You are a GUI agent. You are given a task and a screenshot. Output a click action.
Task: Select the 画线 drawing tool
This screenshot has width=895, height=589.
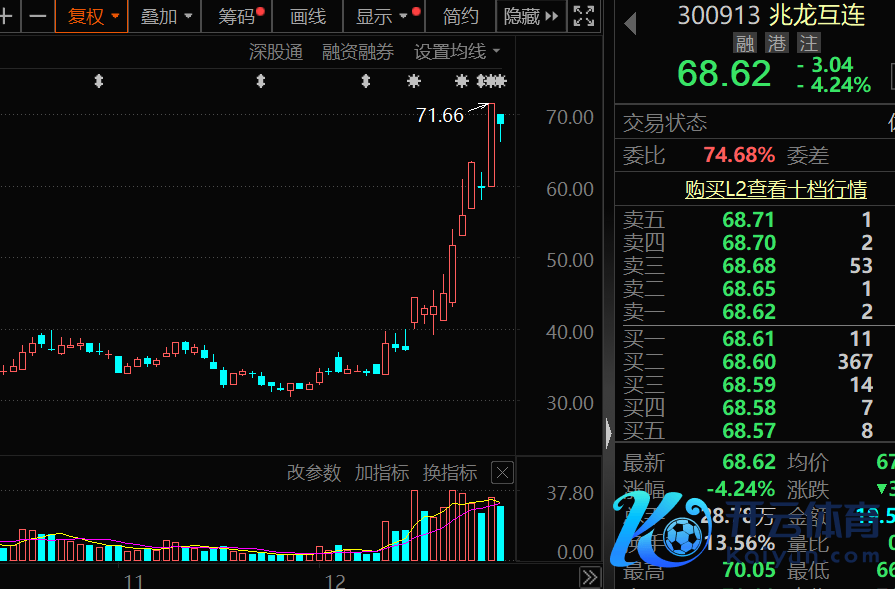coord(308,16)
